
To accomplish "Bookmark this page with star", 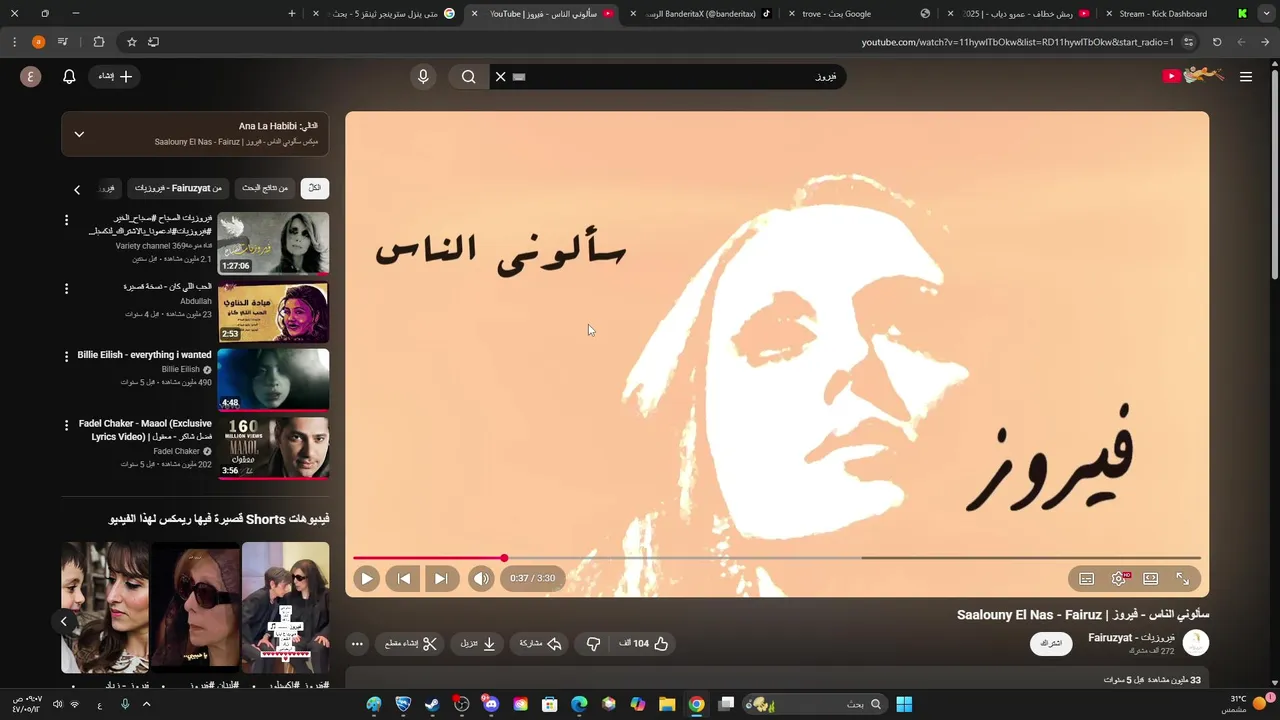I will pyautogui.click(x=131, y=42).
